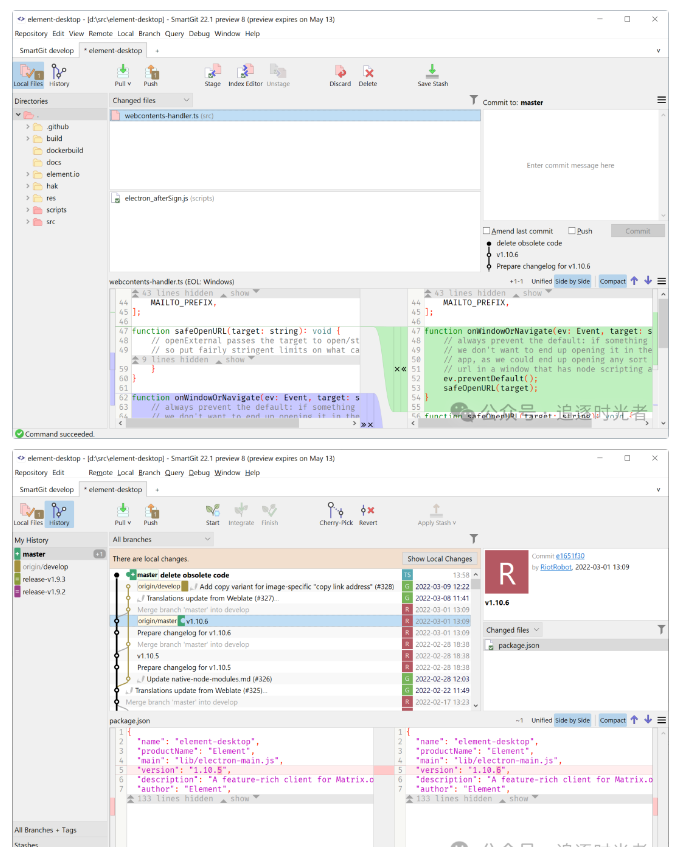Switch to History view in top window
The width and height of the screenshot is (675, 847).
(x=59, y=75)
